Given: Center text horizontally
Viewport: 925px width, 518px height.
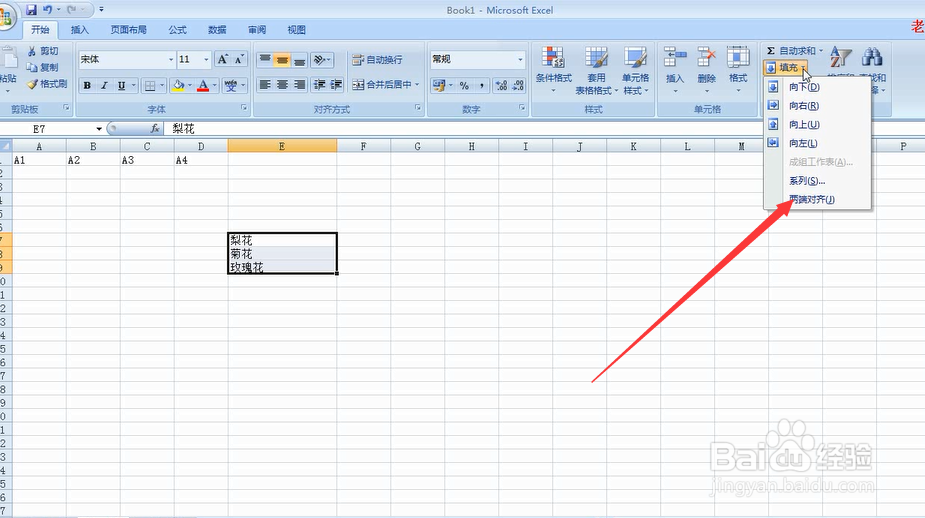Looking at the screenshot, I should pyautogui.click(x=283, y=85).
